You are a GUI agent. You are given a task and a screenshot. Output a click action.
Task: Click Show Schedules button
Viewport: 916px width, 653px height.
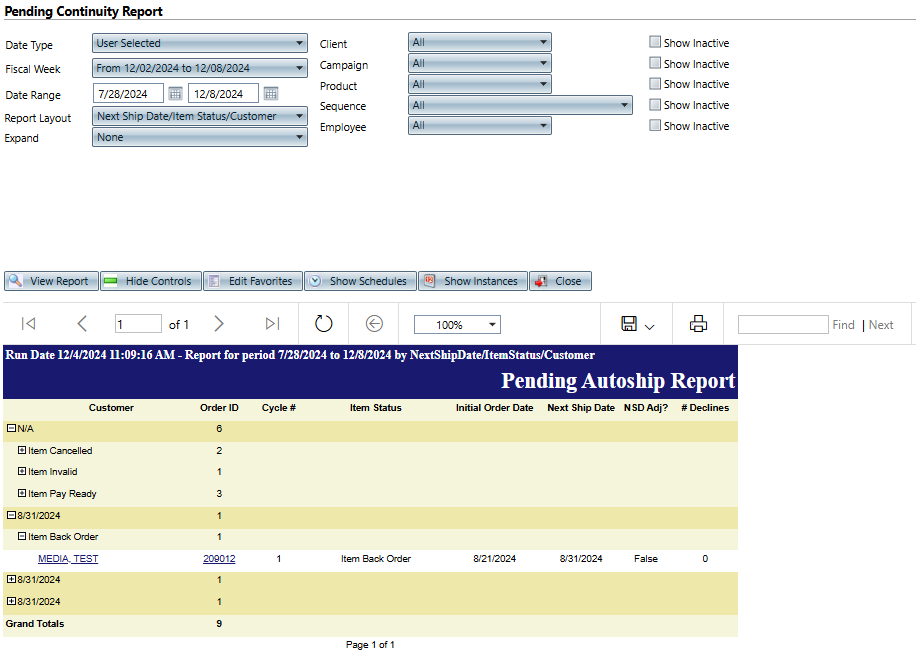point(360,281)
